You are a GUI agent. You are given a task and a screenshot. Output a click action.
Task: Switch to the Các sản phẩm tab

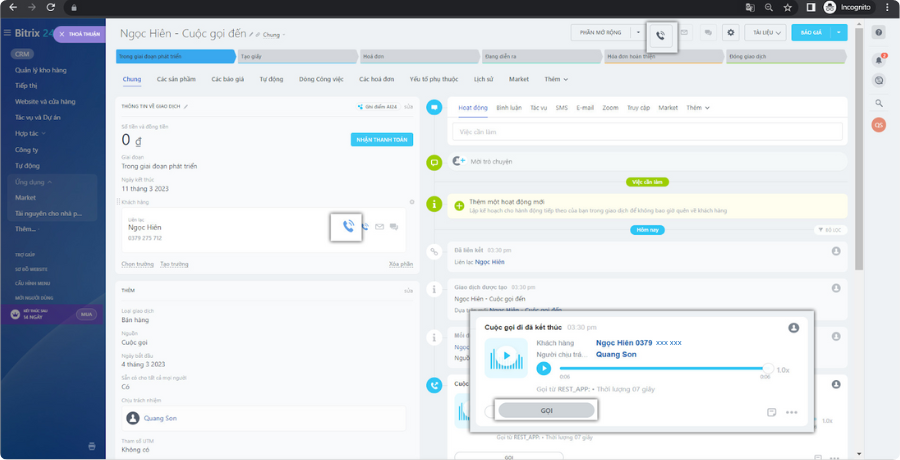[175, 79]
